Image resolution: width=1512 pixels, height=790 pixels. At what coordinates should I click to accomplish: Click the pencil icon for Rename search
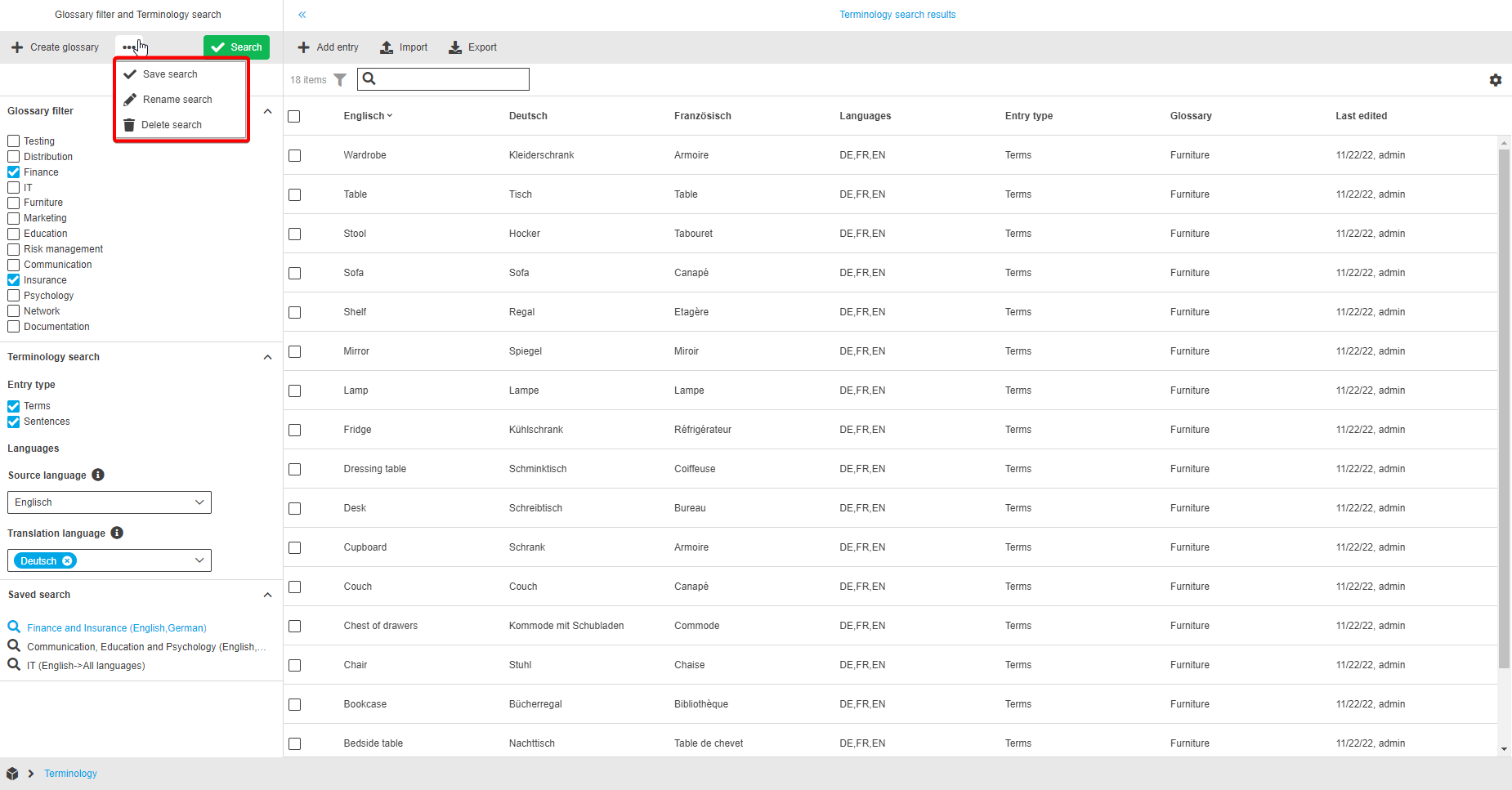pos(130,100)
